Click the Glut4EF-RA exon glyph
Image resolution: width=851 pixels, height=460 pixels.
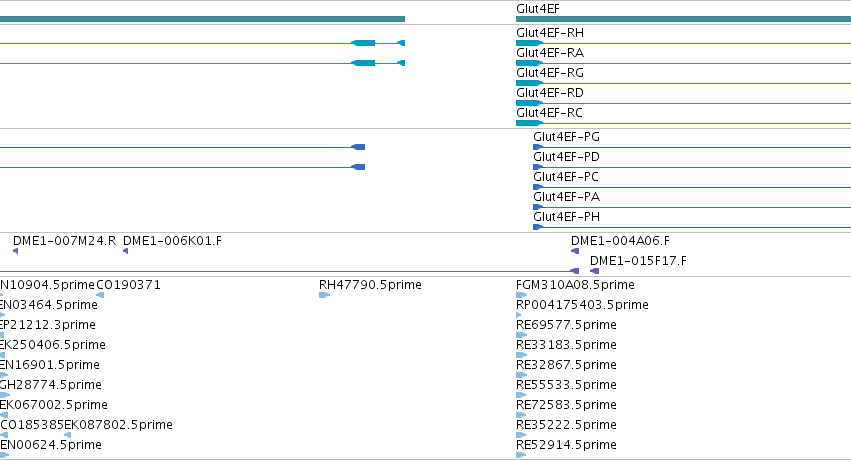pos(530,63)
